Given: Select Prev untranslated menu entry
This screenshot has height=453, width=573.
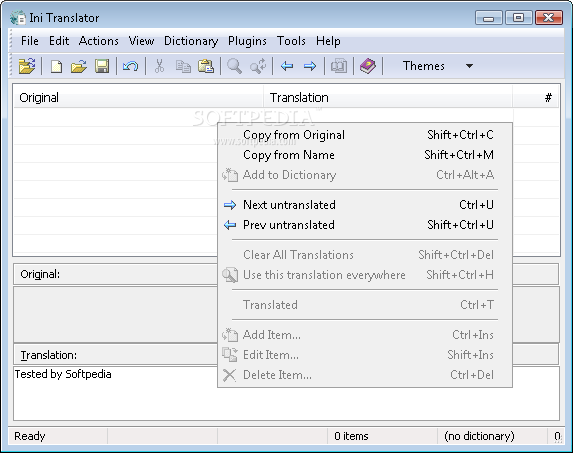Looking at the screenshot, I should click(x=365, y=225).
